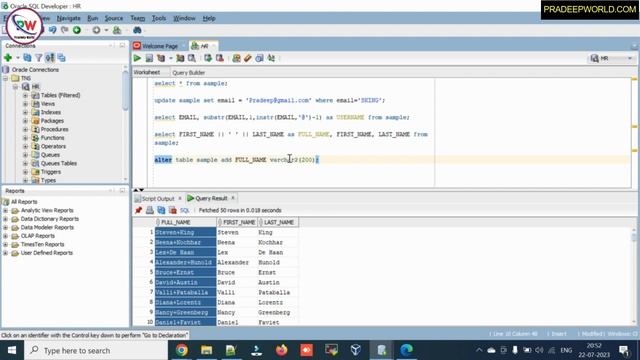Click the Explain Plan icon

(x=161, y=58)
